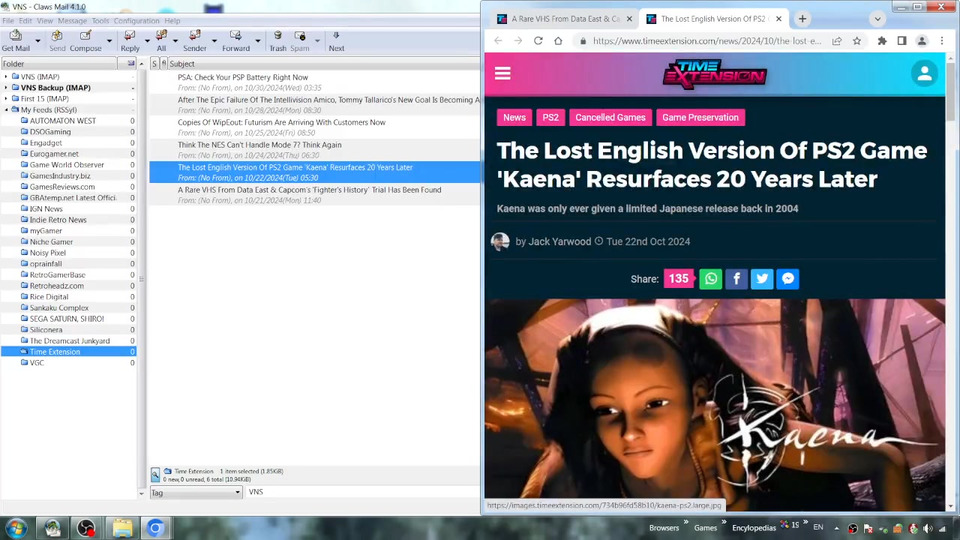
Task: Bookmark this page with the star icon
Action: tap(857, 40)
